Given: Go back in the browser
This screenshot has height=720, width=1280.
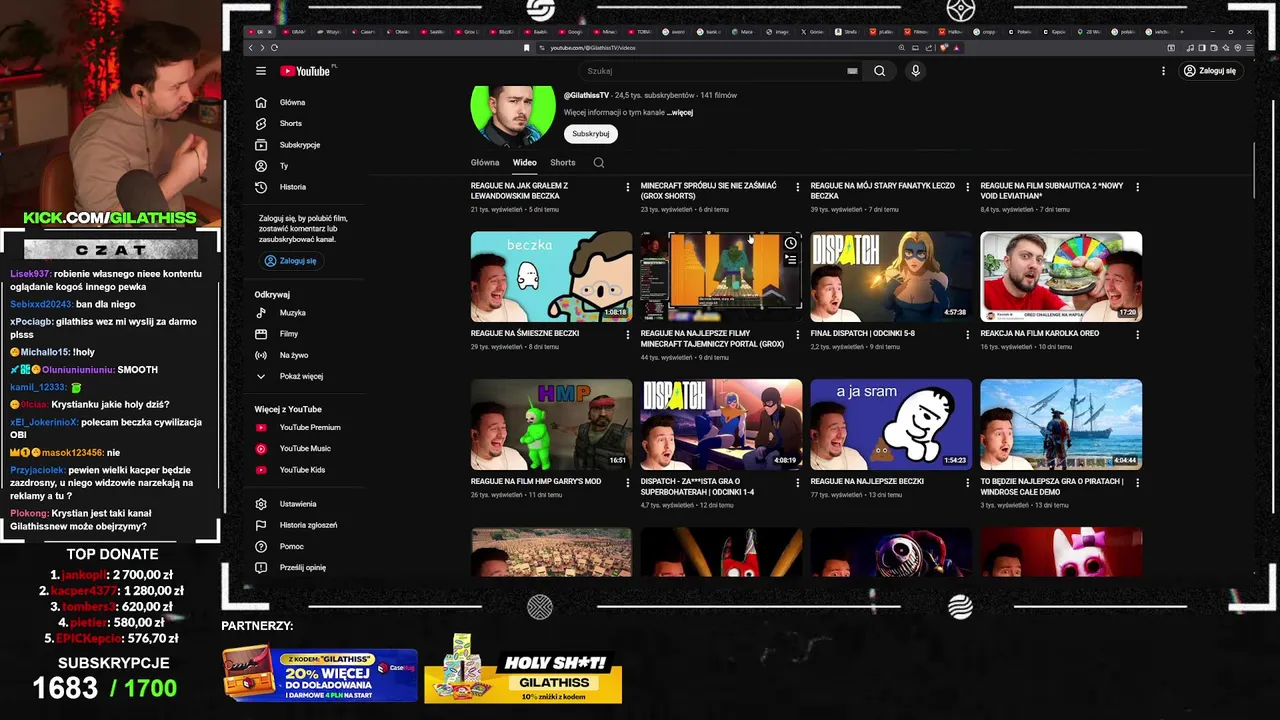Looking at the screenshot, I should coord(251,47).
